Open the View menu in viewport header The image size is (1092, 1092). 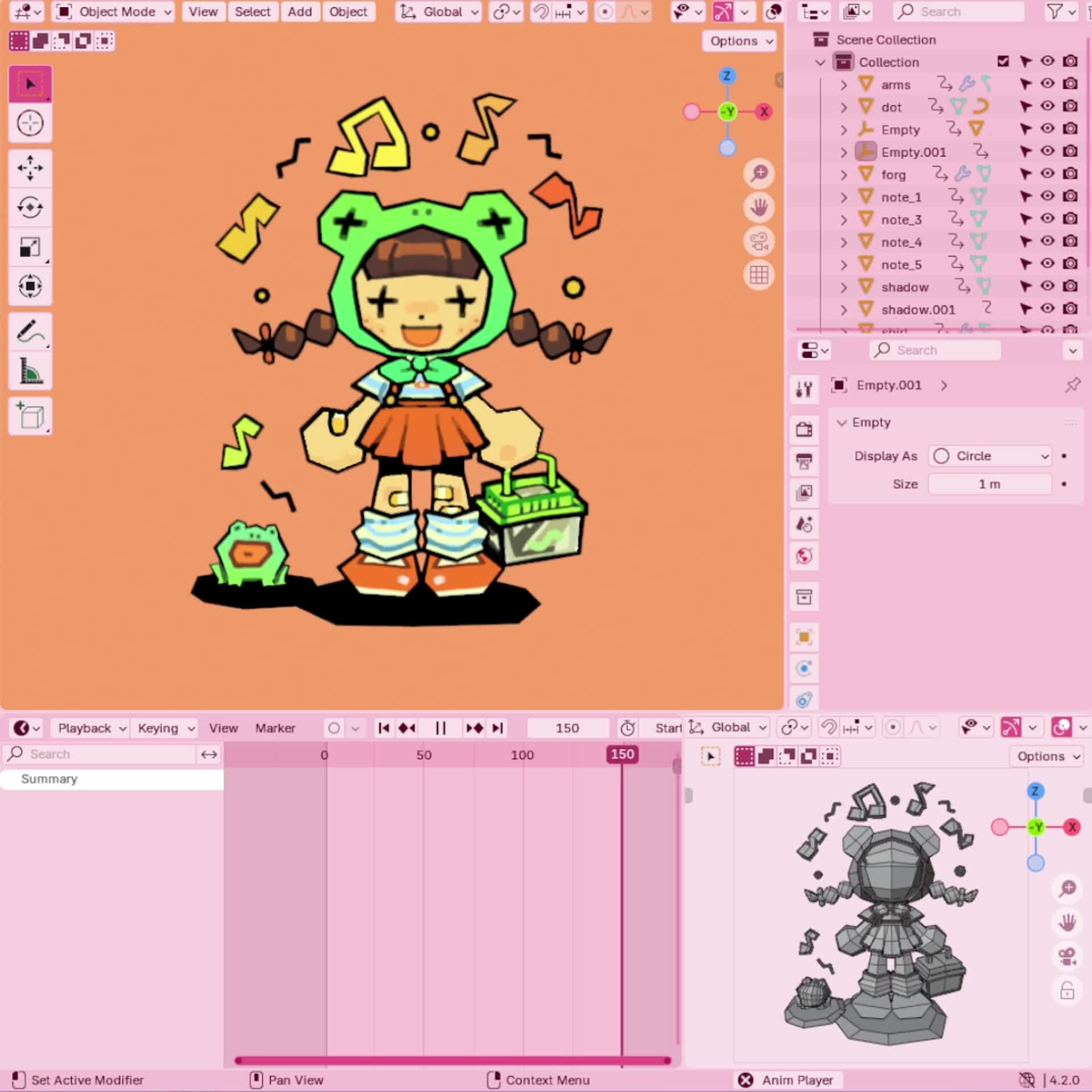pyautogui.click(x=203, y=11)
